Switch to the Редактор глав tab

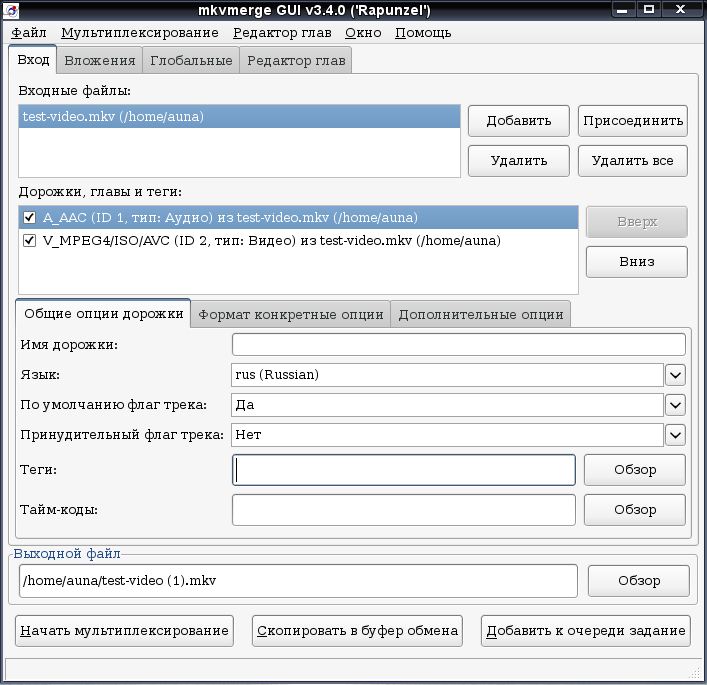[x=296, y=60]
